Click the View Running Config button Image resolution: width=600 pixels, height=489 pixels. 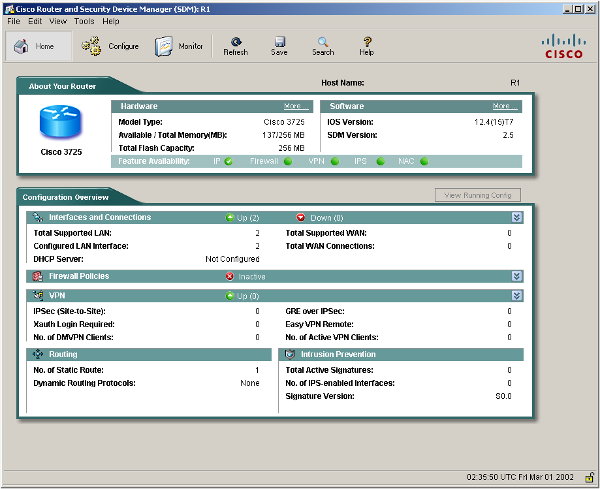[x=478, y=195]
